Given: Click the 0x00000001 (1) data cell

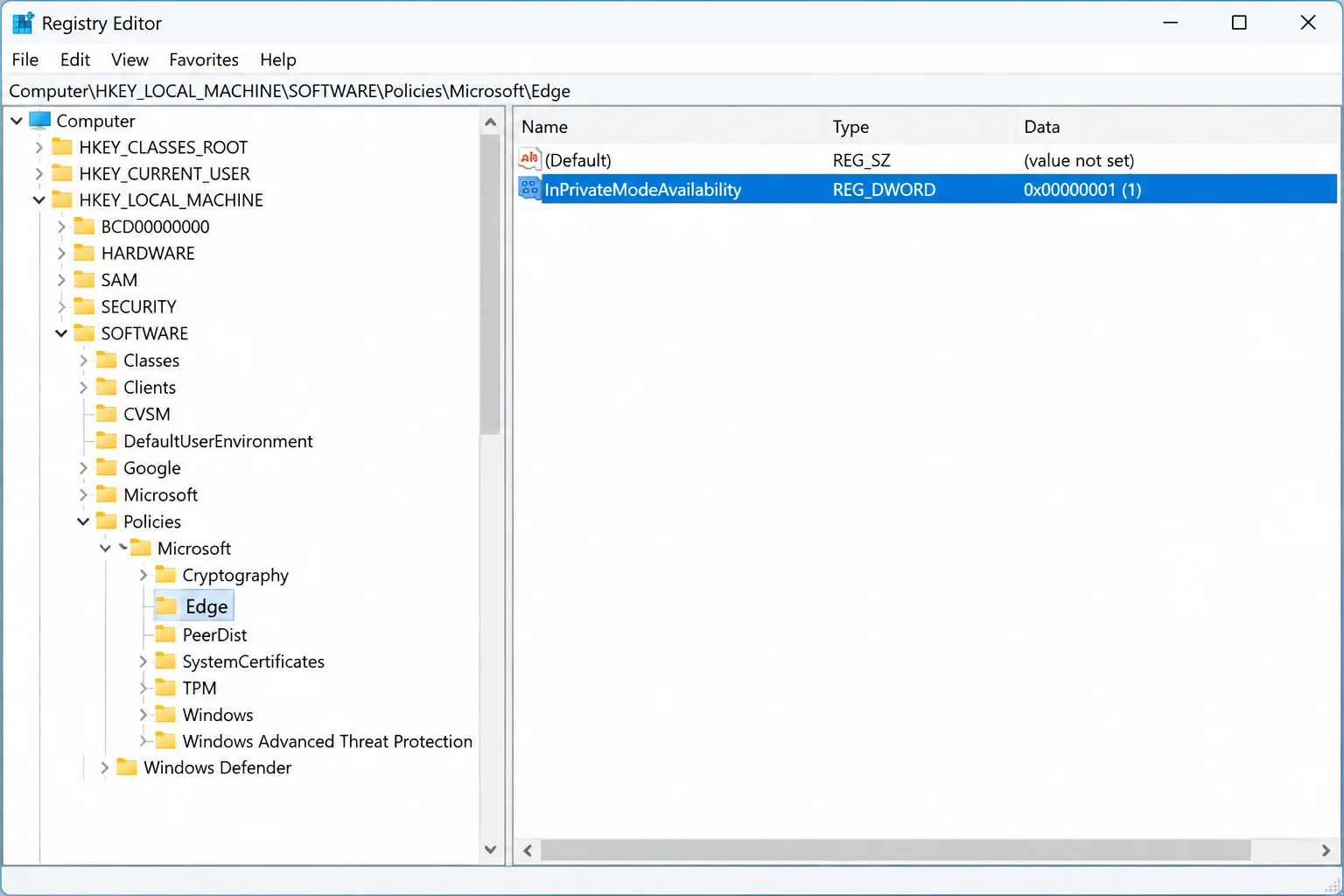Looking at the screenshot, I should [1082, 189].
